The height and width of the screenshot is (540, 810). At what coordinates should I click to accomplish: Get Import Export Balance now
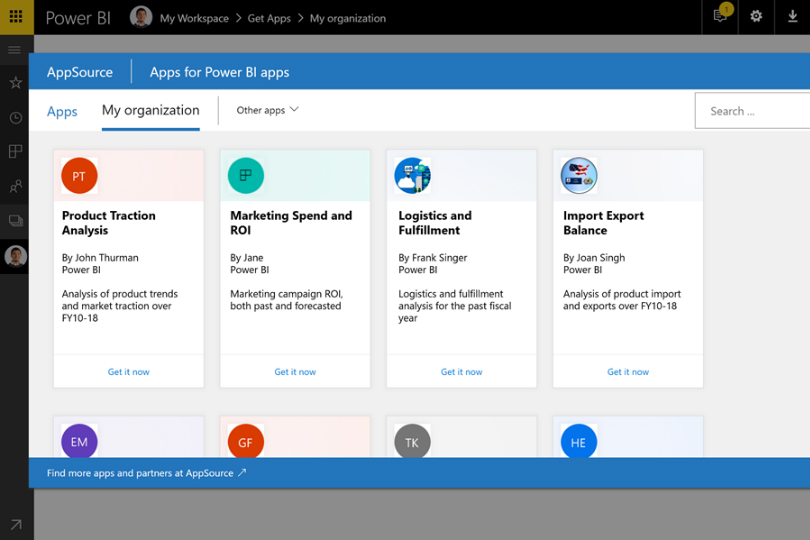coord(628,372)
